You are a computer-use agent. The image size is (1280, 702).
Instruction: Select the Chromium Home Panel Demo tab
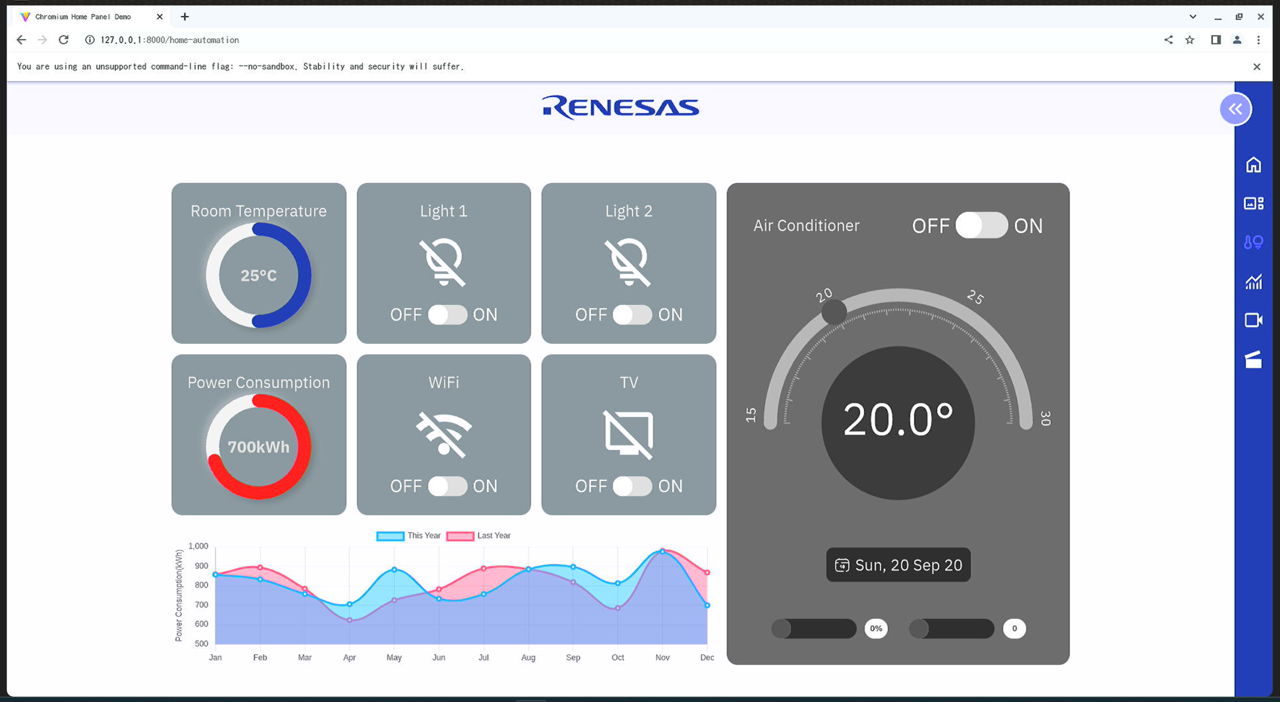click(85, 17)
